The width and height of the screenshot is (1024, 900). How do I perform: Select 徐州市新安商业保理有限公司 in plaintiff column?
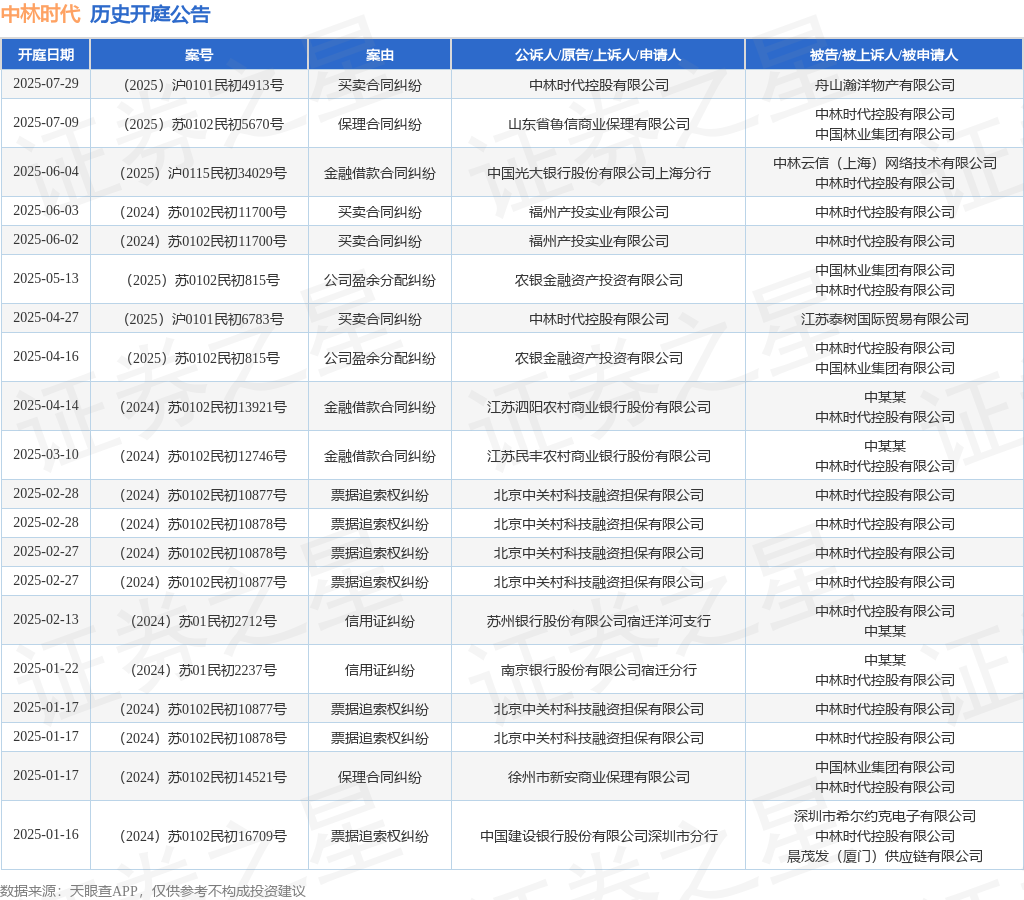click(598, 777)
